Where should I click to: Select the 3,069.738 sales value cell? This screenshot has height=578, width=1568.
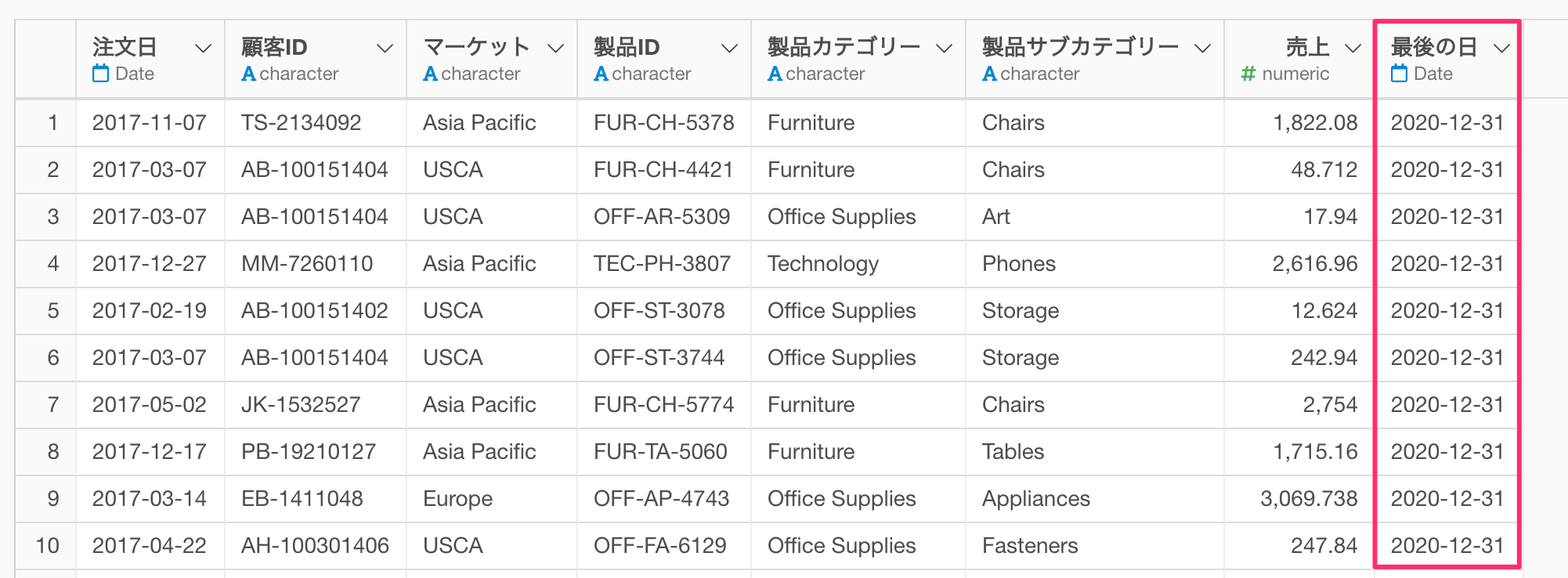point(1299,498)
